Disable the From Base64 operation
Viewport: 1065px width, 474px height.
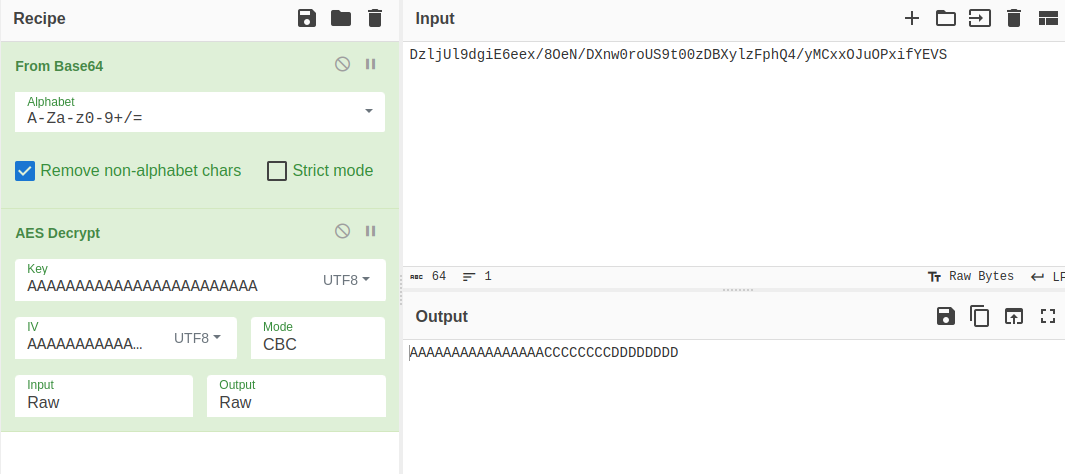pos(342,65)
